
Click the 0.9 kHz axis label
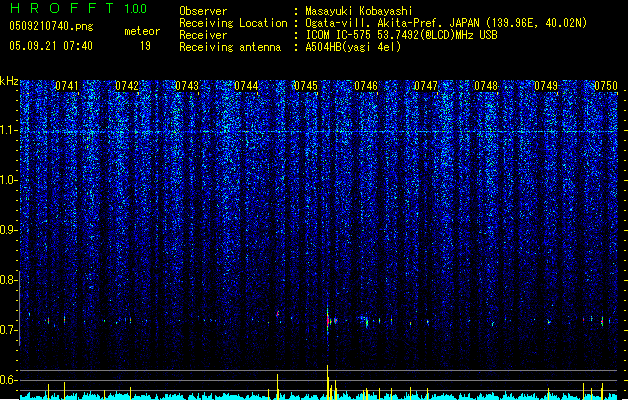(x=8, y=230)
